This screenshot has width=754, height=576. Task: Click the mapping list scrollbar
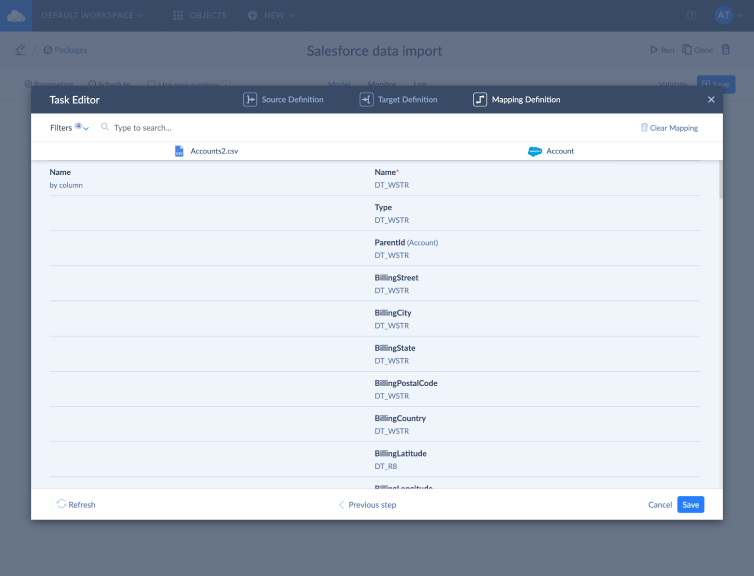tap(720, 180)
